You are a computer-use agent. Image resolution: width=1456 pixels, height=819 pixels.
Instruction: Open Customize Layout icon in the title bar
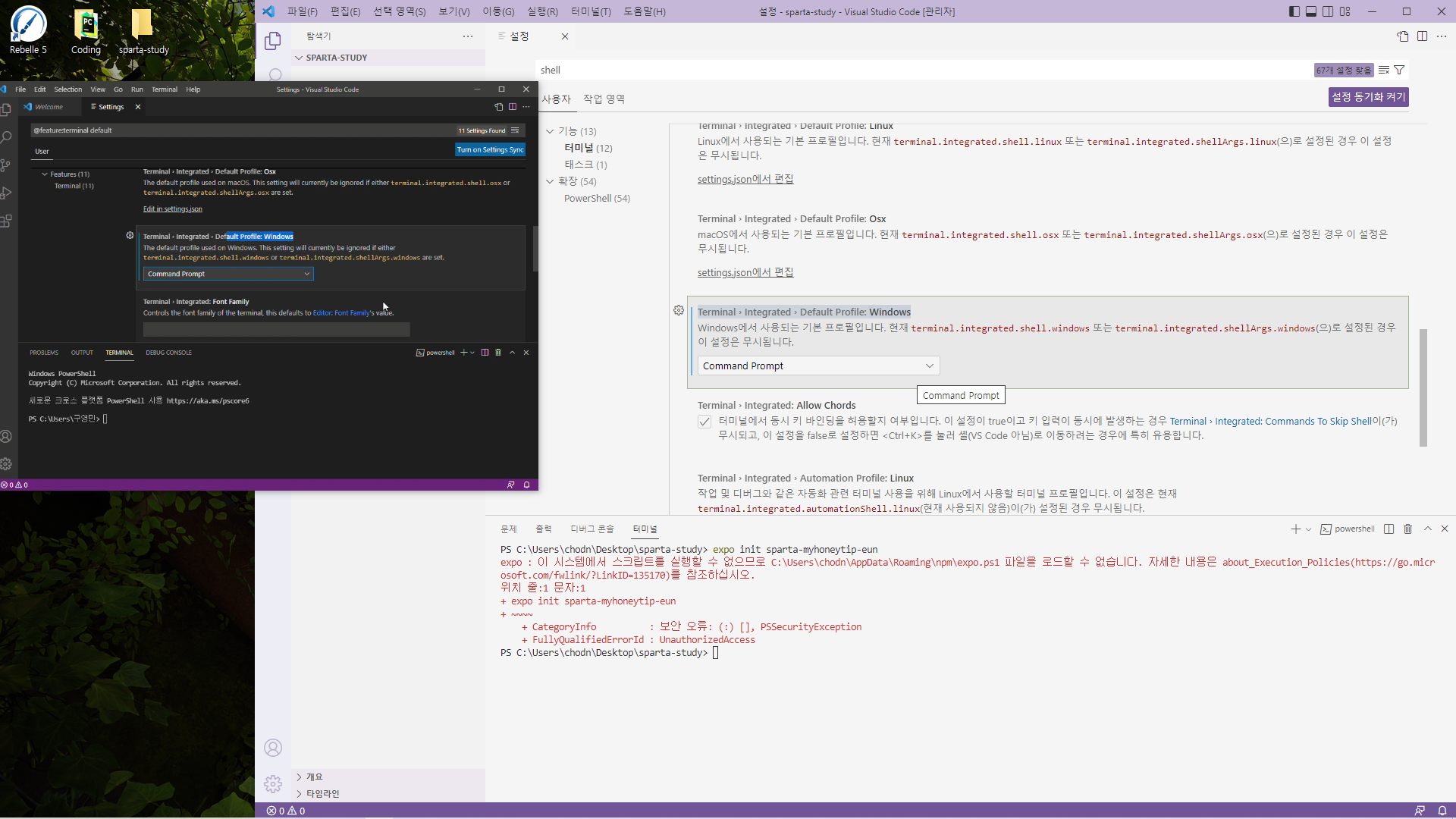point(1345,11)
